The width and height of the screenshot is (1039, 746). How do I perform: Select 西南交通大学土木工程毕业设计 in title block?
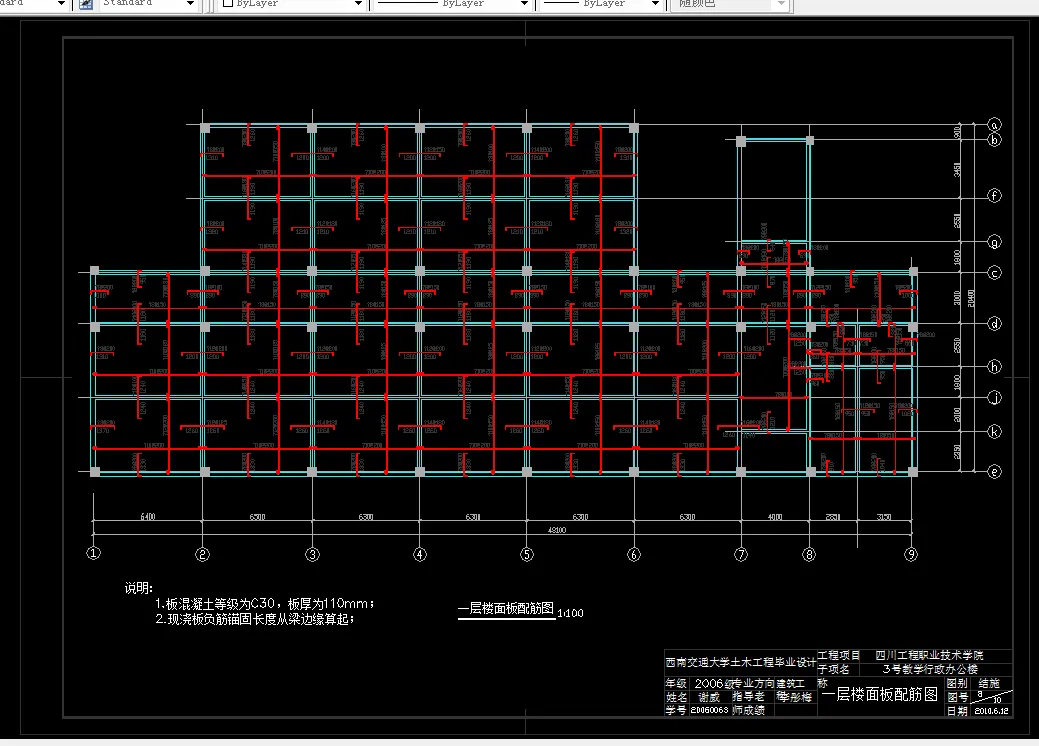point(740,659)
